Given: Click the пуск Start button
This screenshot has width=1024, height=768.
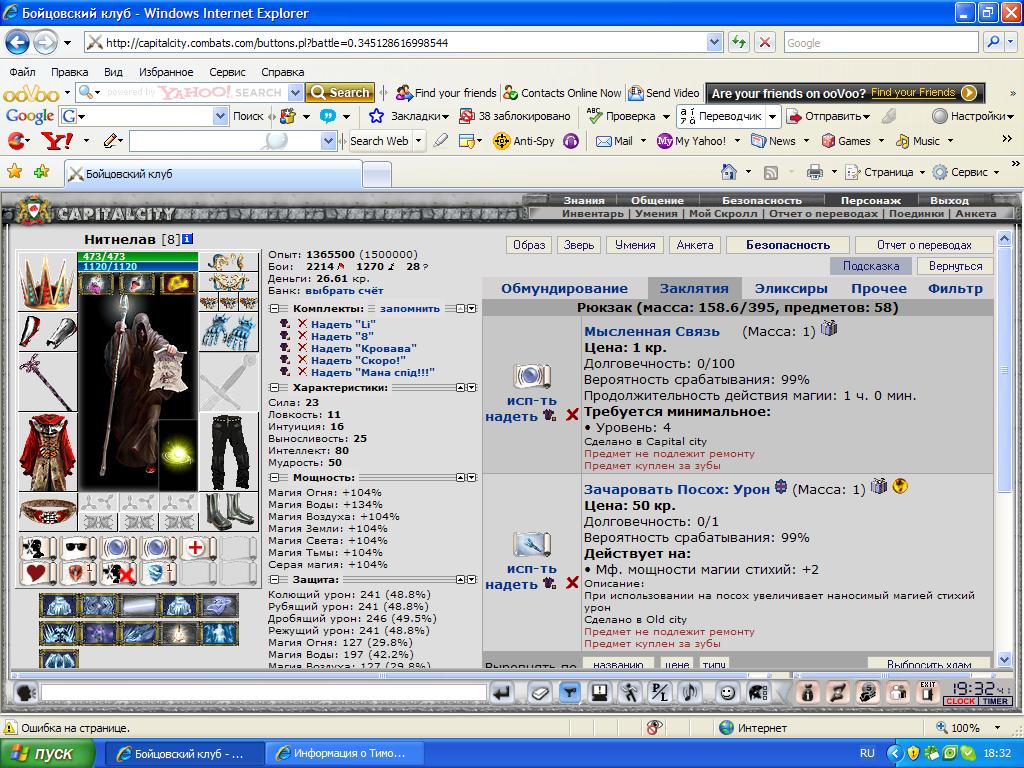Looking at the screenshot, I should (x=46, y=753).
